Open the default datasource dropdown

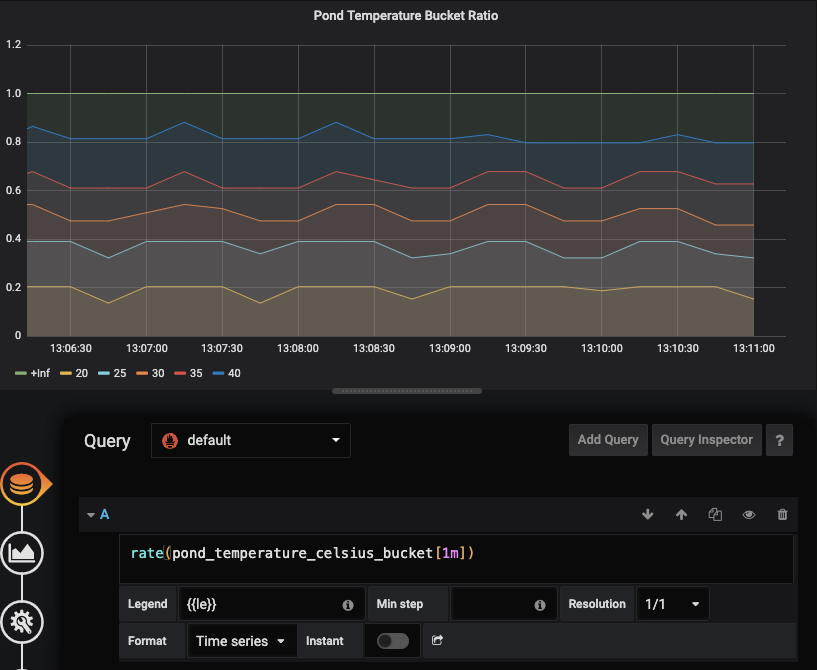point(251,441)
